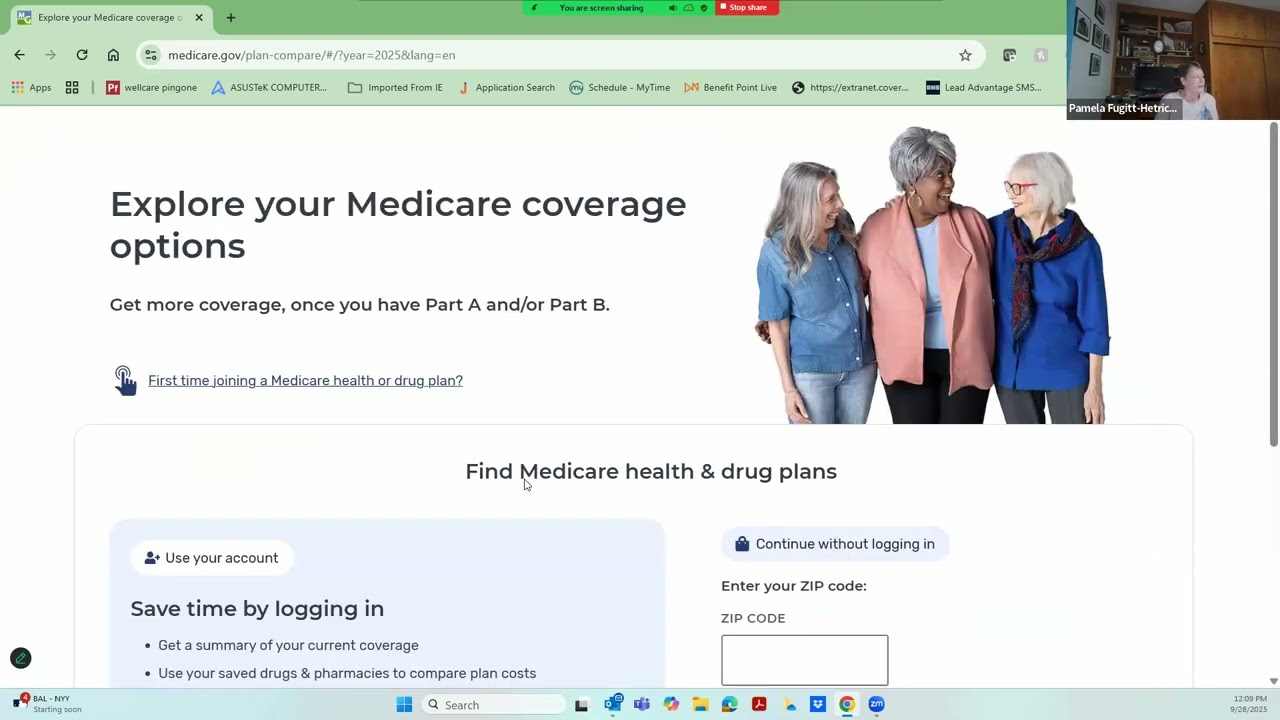Open the wellcare pingone bookmark

[x=151, y=87]
